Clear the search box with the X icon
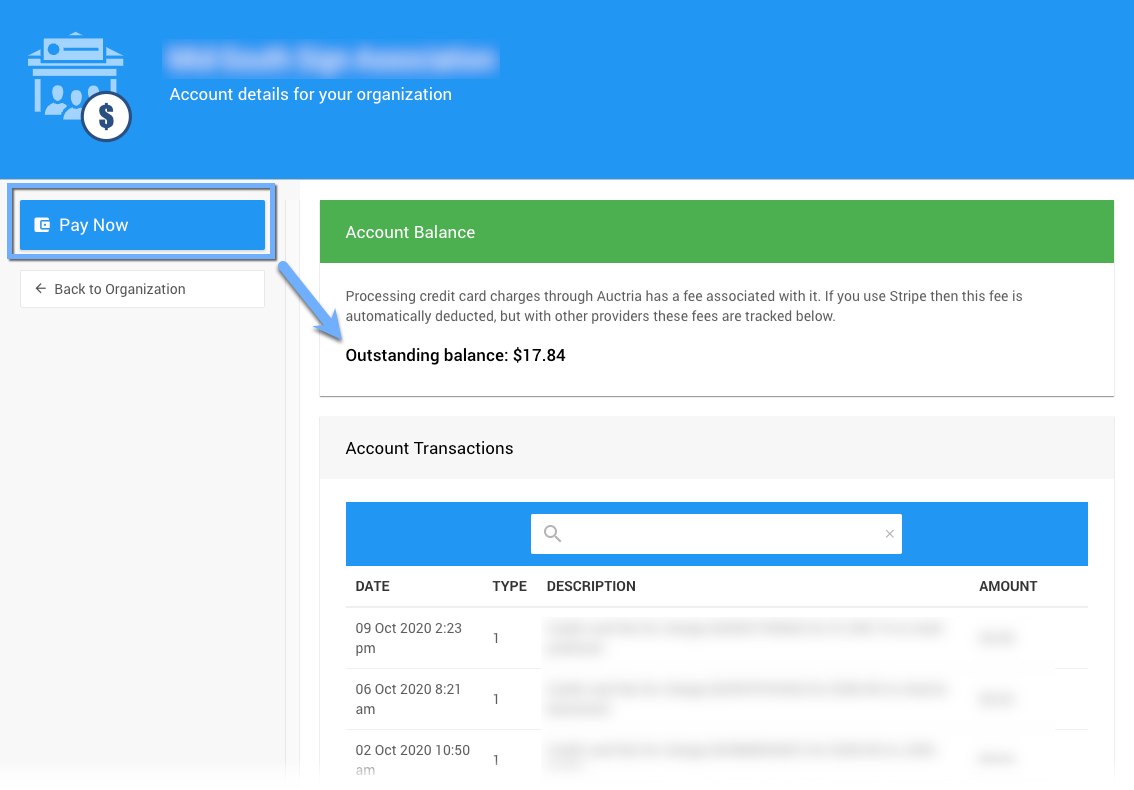The width and height of the screenshot is (1134, 790). coord(889,534)
